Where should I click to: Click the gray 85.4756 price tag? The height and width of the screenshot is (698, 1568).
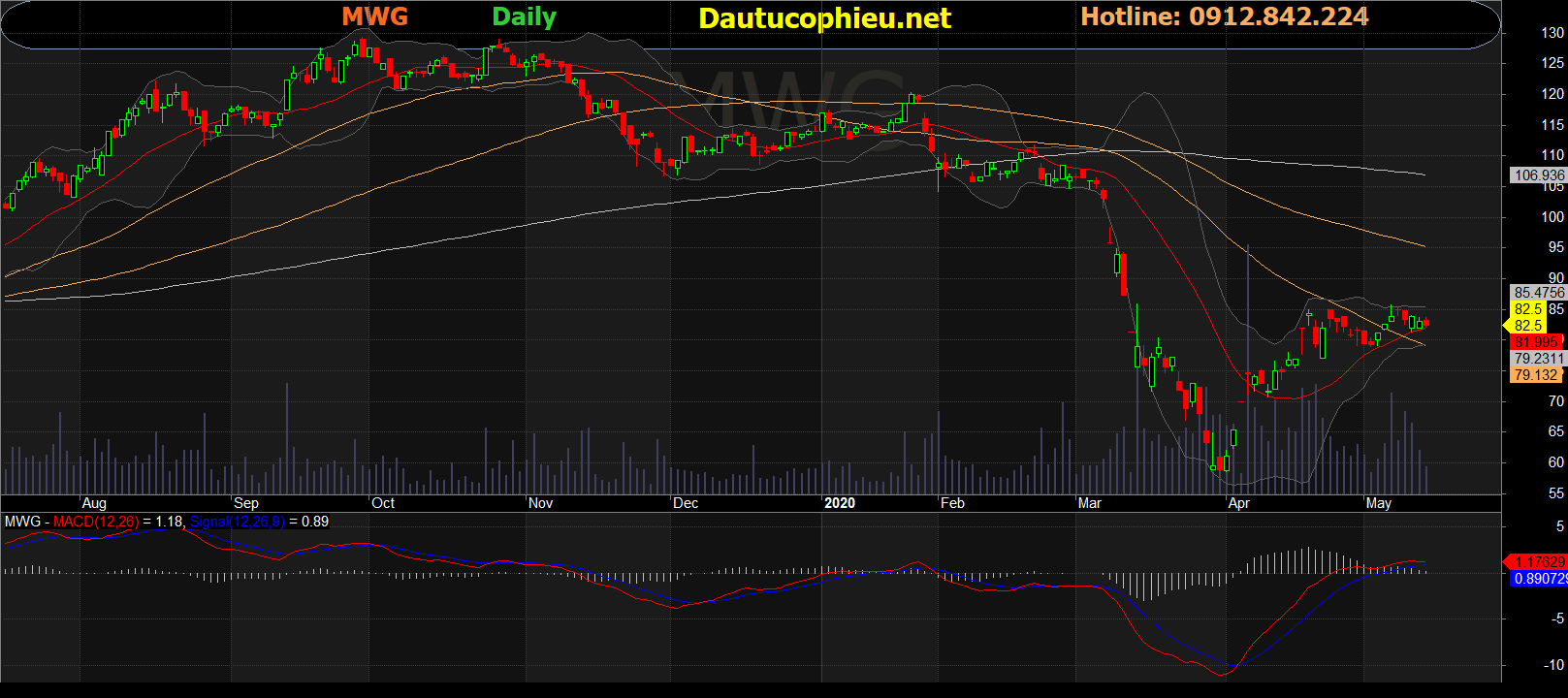coord(1539,292)
